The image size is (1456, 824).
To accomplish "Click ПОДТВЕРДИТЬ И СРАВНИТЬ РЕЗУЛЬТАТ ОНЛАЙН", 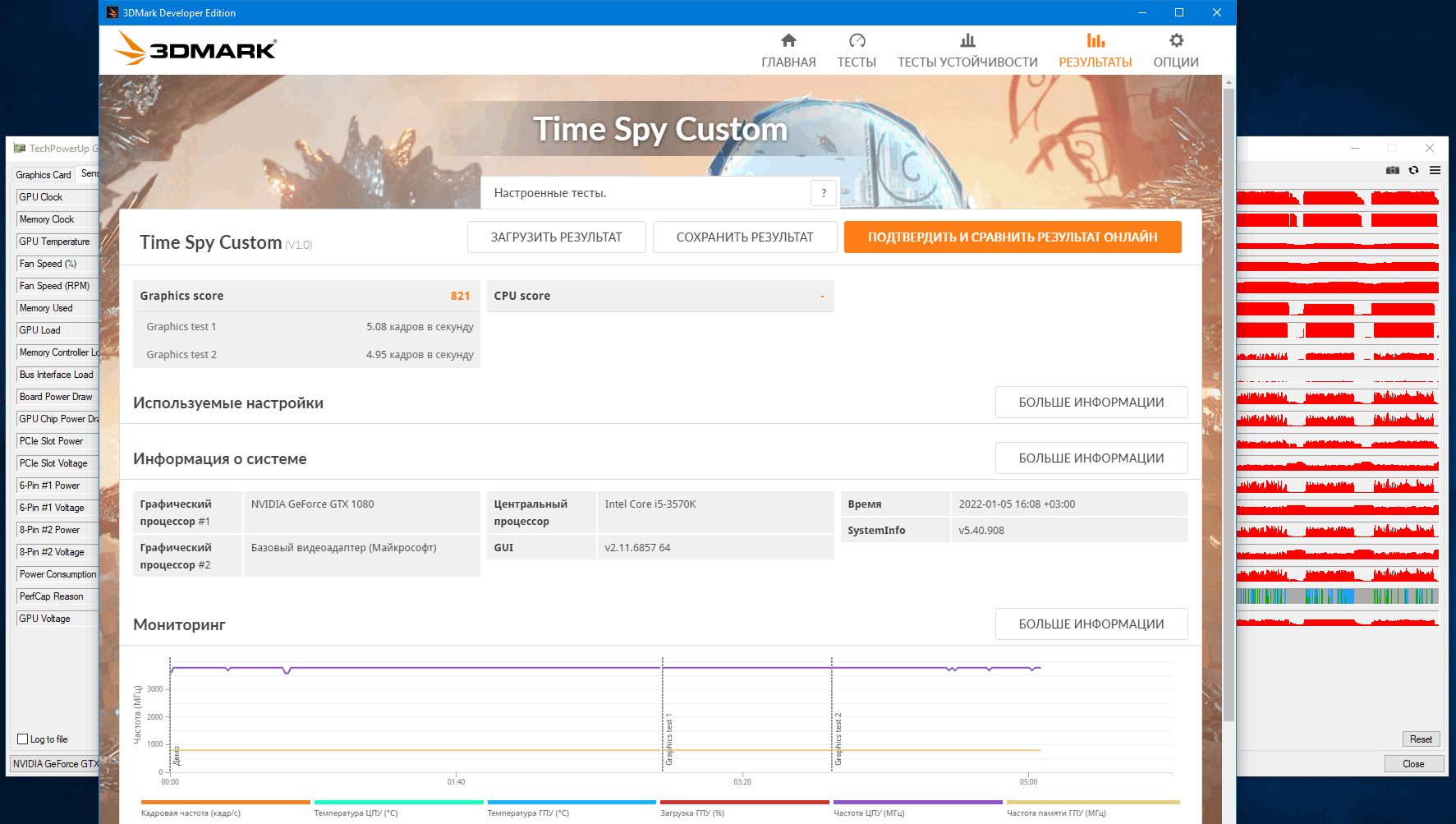I will pos(1013,237).
